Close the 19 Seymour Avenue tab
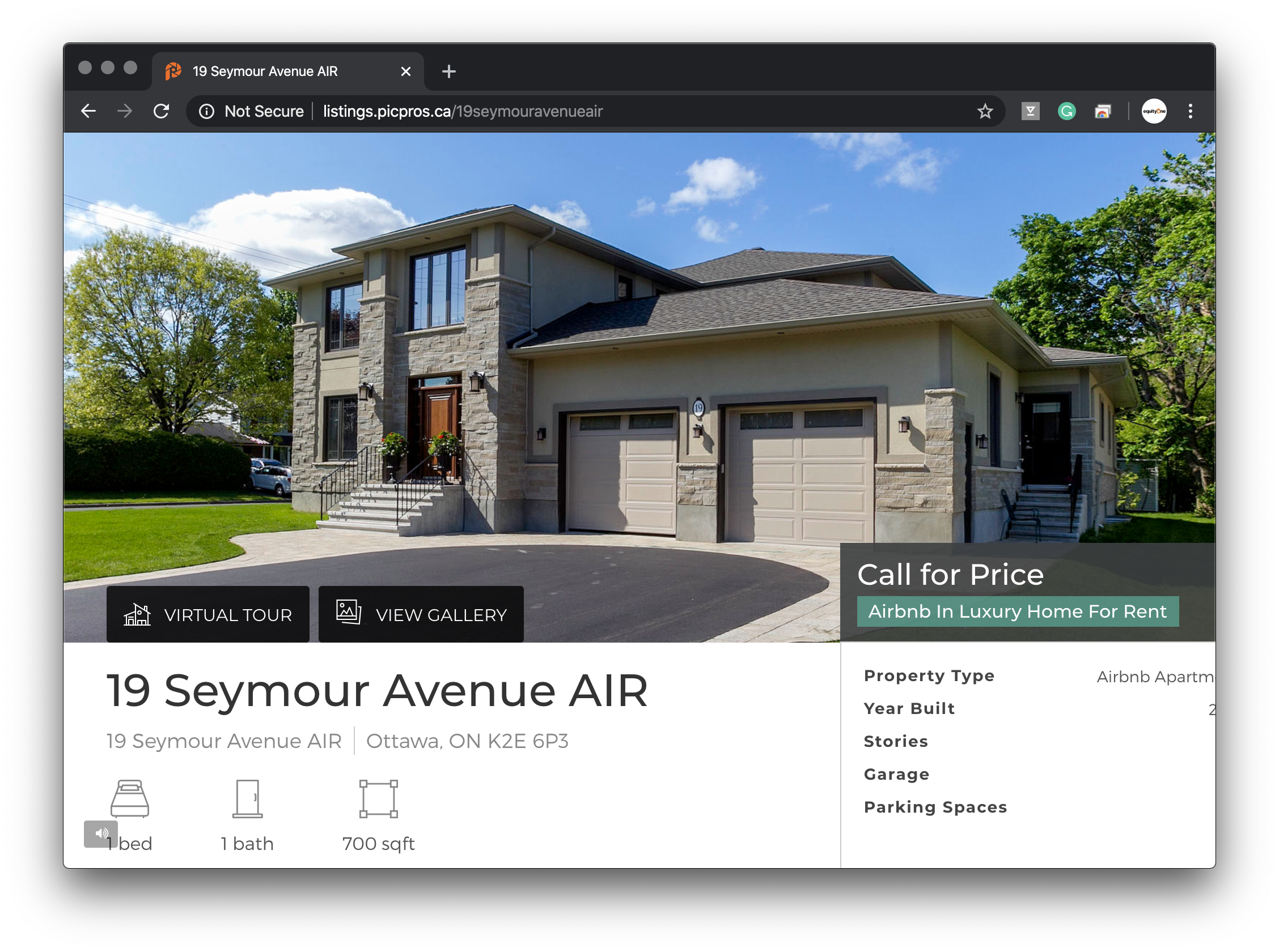The height and width of the screenshot is (952, 1279). click(x=406, y=71)
